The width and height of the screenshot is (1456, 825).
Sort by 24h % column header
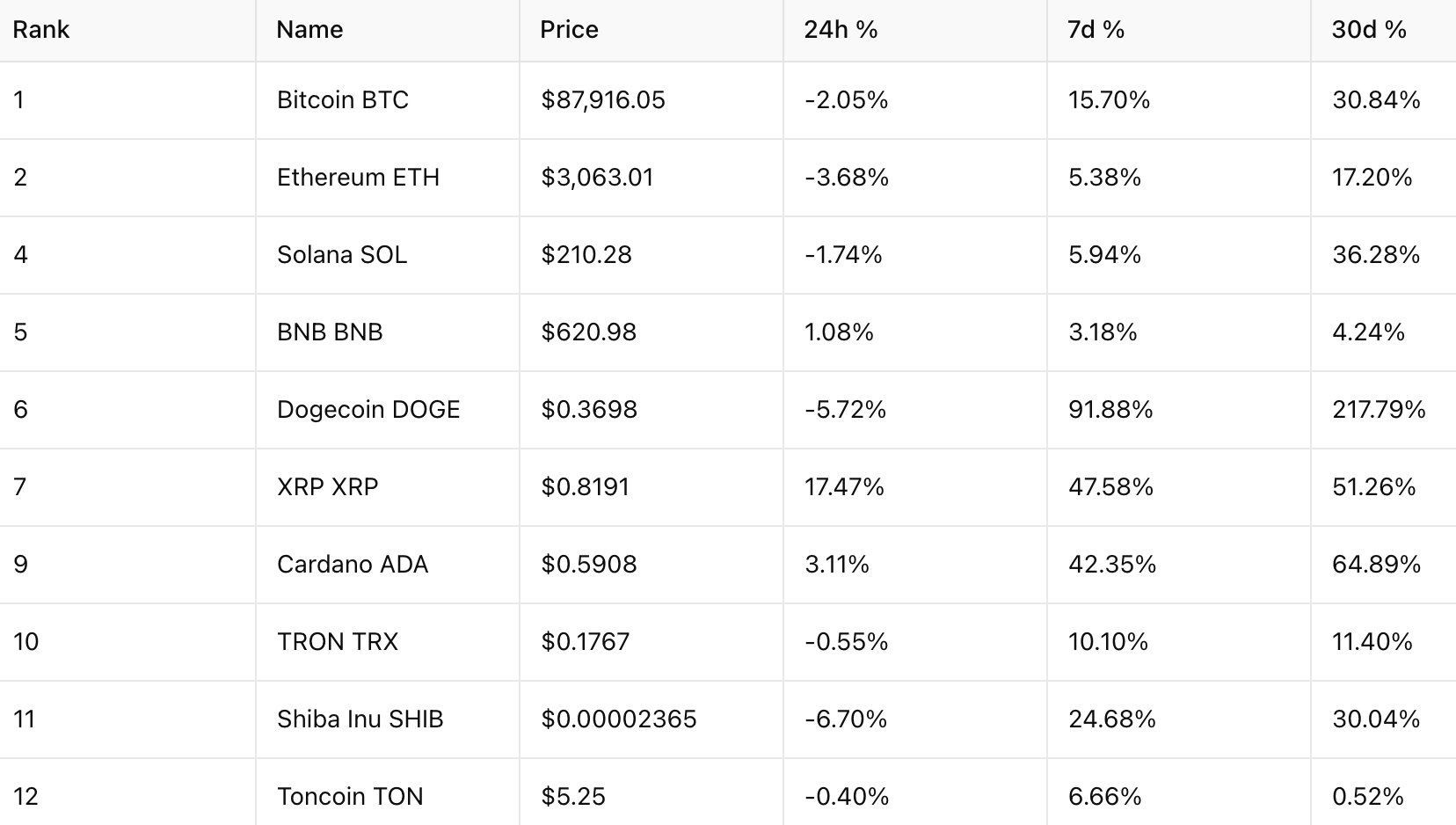[841, 30]
